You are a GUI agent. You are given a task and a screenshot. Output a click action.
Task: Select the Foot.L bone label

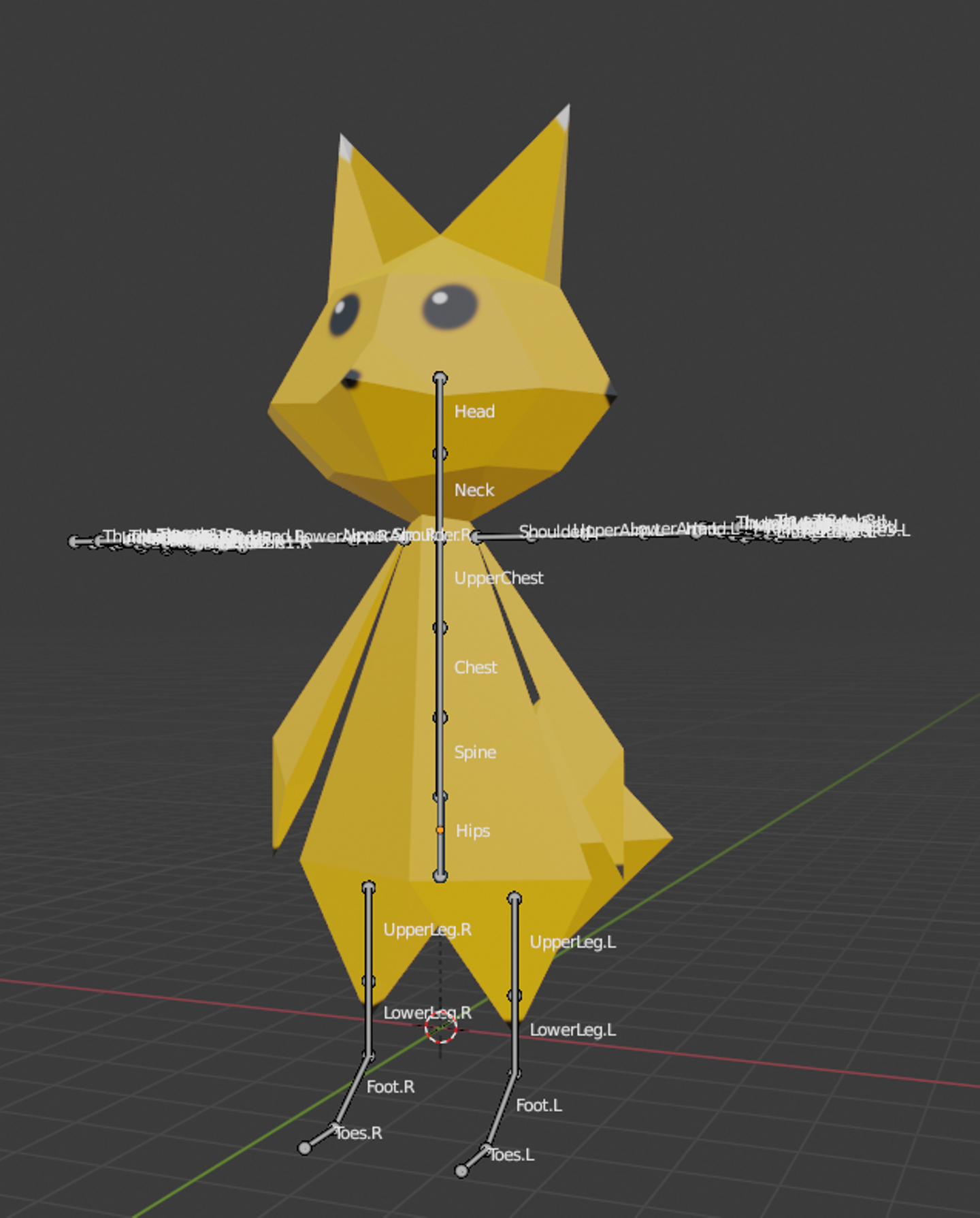point(539,1105)
